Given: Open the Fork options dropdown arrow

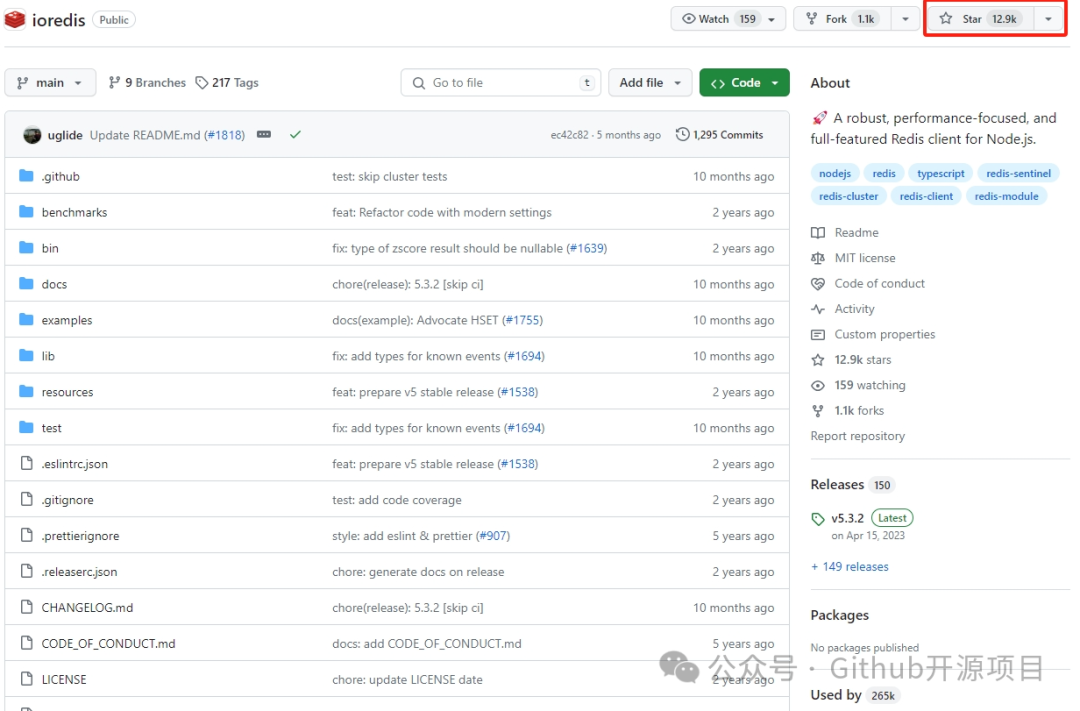Looking at the screenshot, I should click(x=905, y=19).
